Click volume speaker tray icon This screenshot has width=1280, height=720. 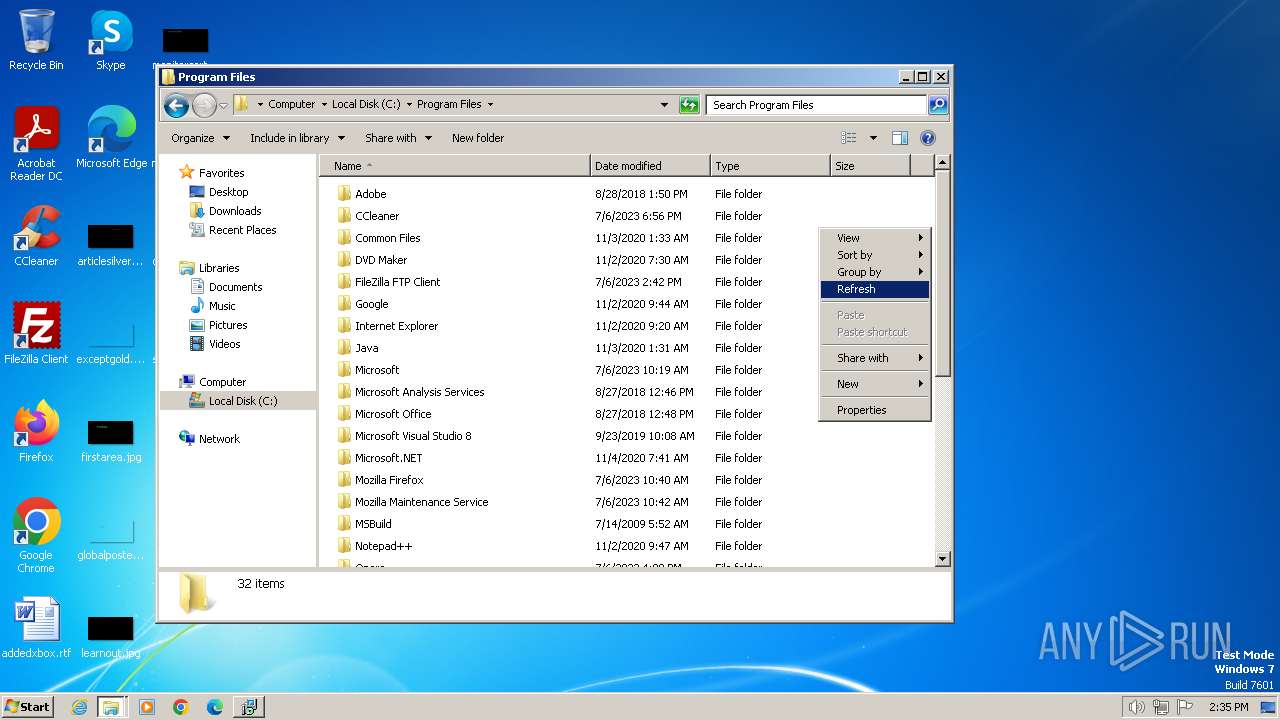click(x=1136, y=707)
